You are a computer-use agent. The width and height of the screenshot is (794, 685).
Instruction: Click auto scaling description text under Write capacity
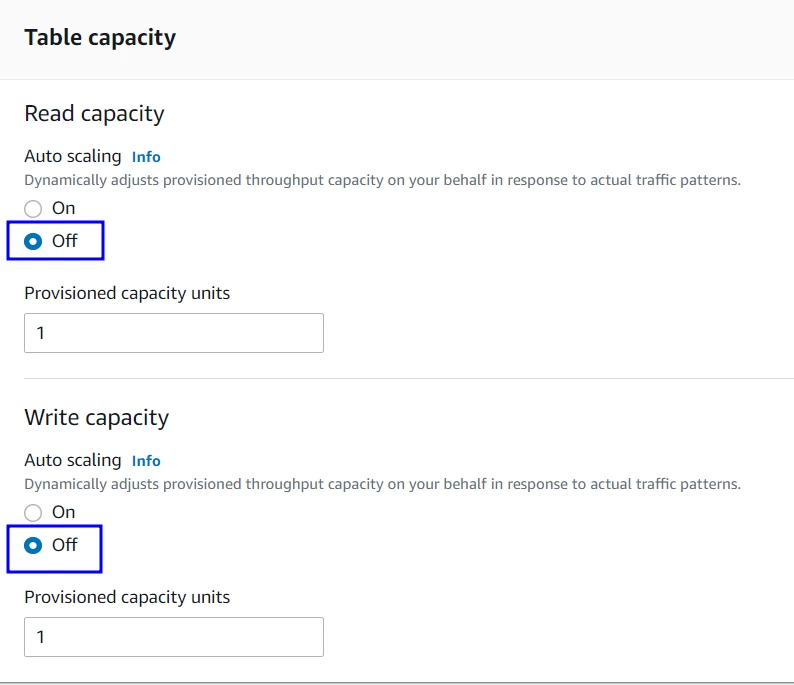click(382, 484)
